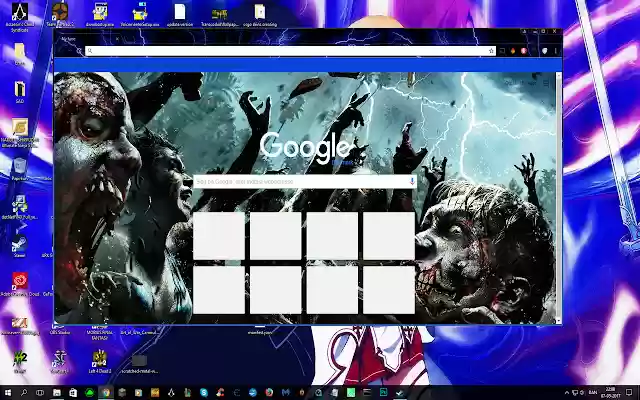Close the New Tab browser tab
The height and width of the screenshot is (400, 640).
117,39
